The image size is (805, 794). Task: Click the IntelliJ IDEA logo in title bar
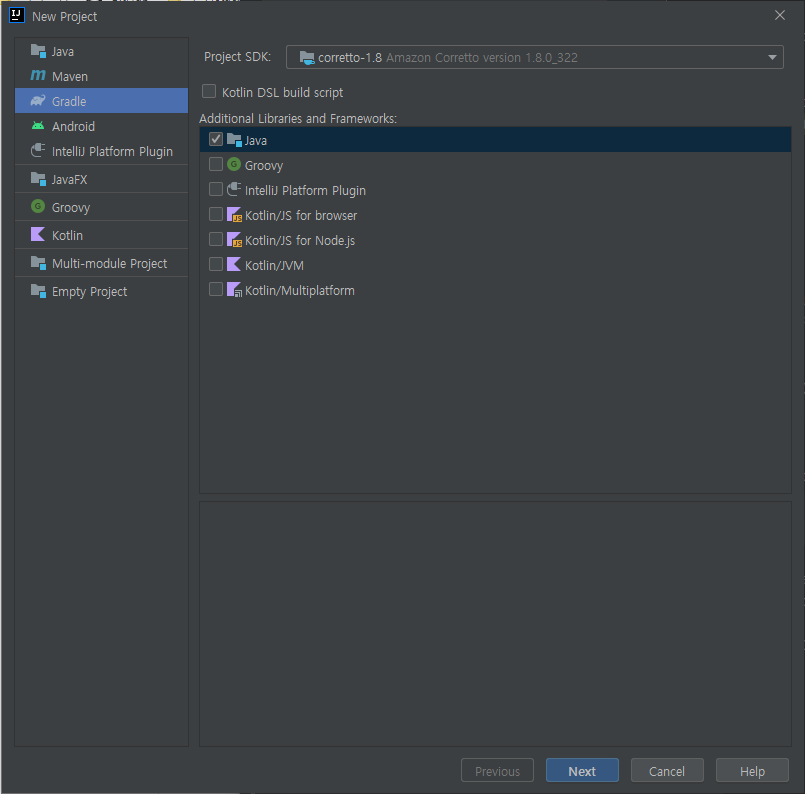pyautogui.click(x=17, y=15)
